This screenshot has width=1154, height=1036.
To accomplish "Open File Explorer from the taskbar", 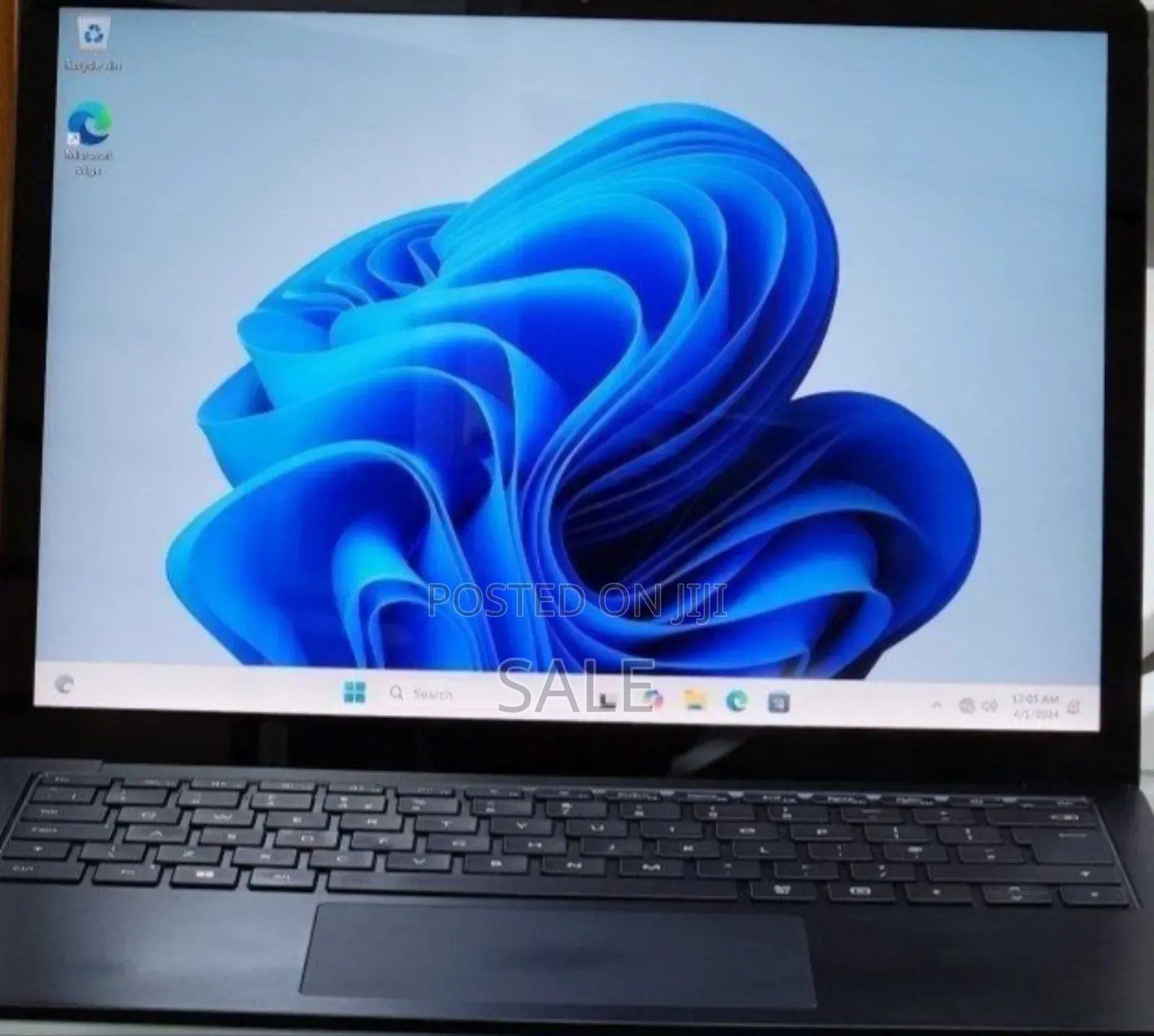I will point(695,699).
